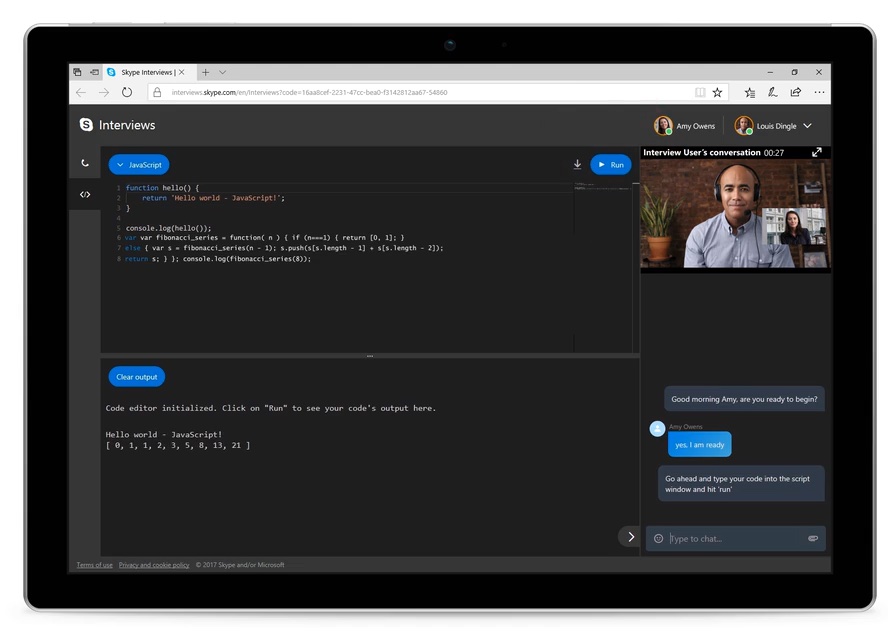Screen dimensions: 888x632
Task: Open the favorites hub icon
Action: [750, 92]
